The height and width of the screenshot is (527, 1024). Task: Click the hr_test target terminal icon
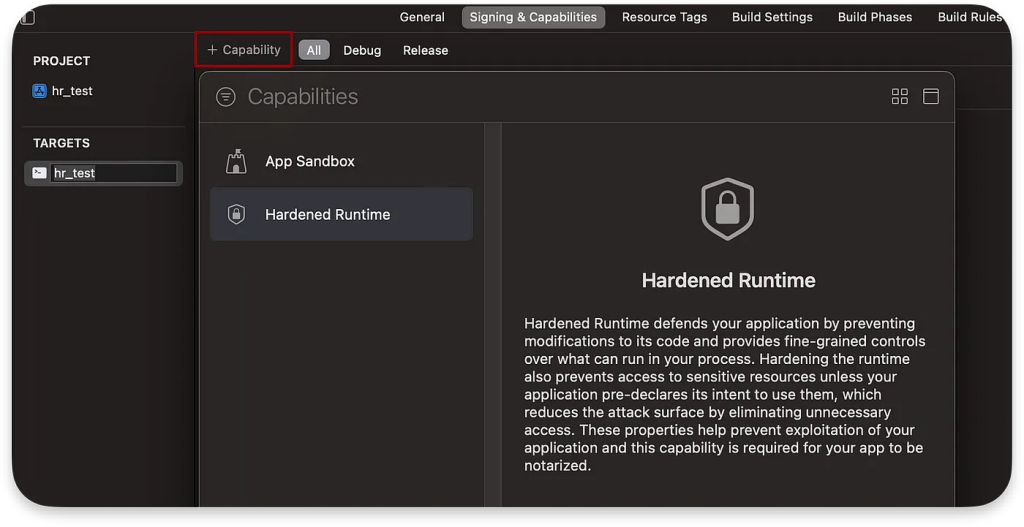click(x=39, y=173)
